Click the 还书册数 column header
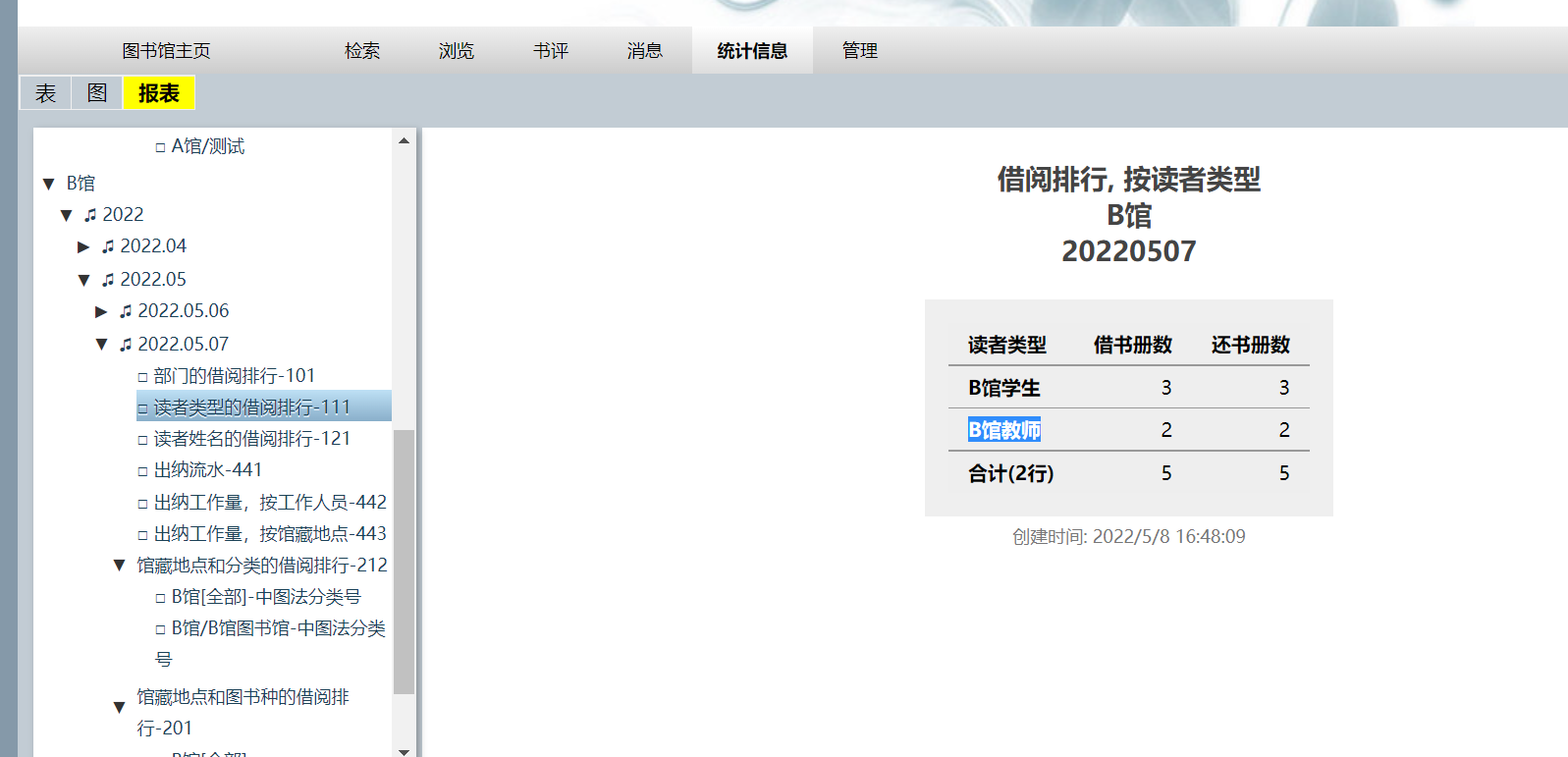The width and height of the screenshot is (1568, 757). 1251,345
